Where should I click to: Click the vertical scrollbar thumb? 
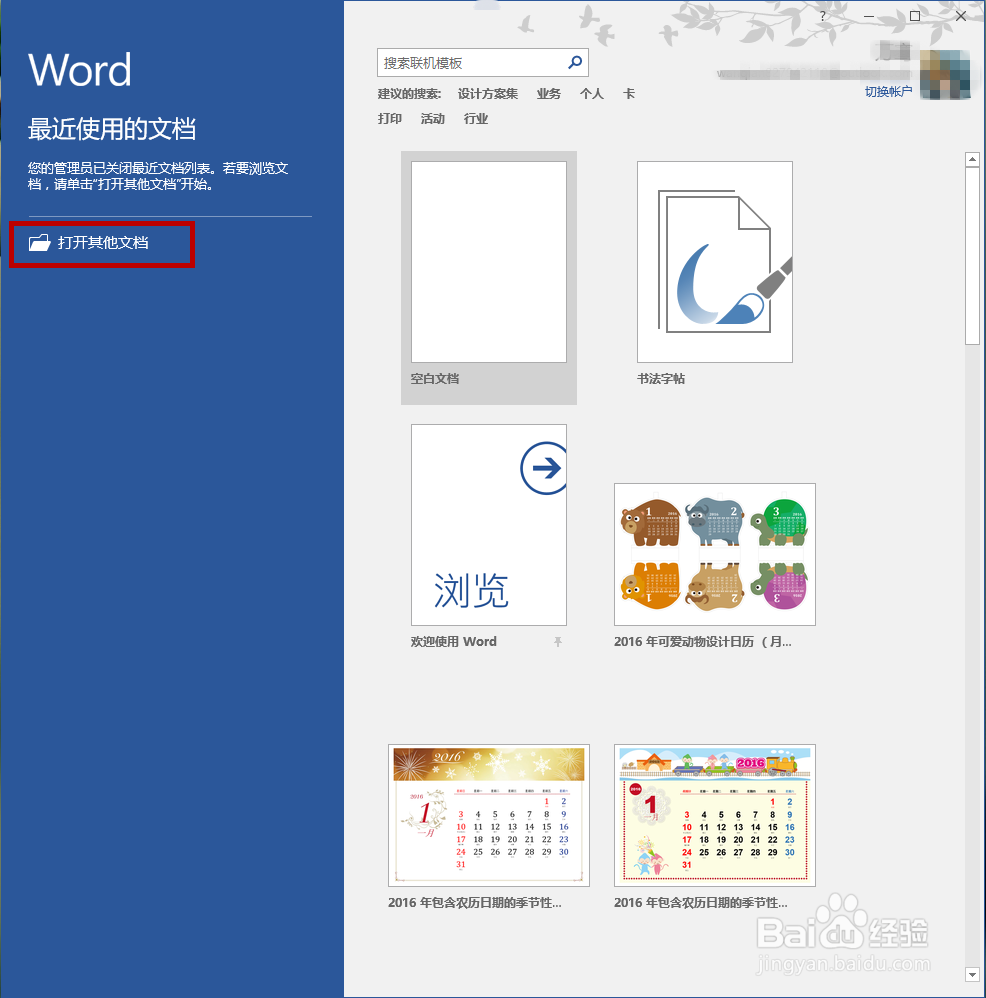point(972,257)
